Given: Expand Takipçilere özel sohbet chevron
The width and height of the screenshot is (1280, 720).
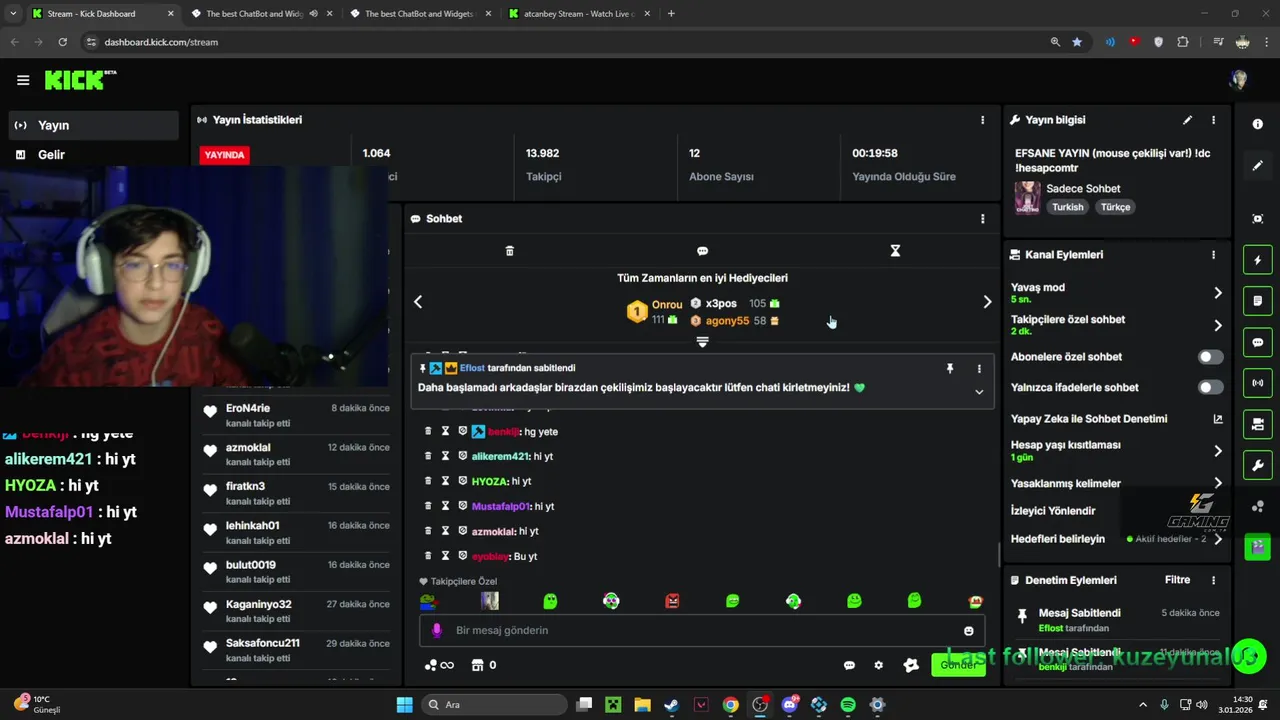Looking at the screenshot, I should point(1217,325).
